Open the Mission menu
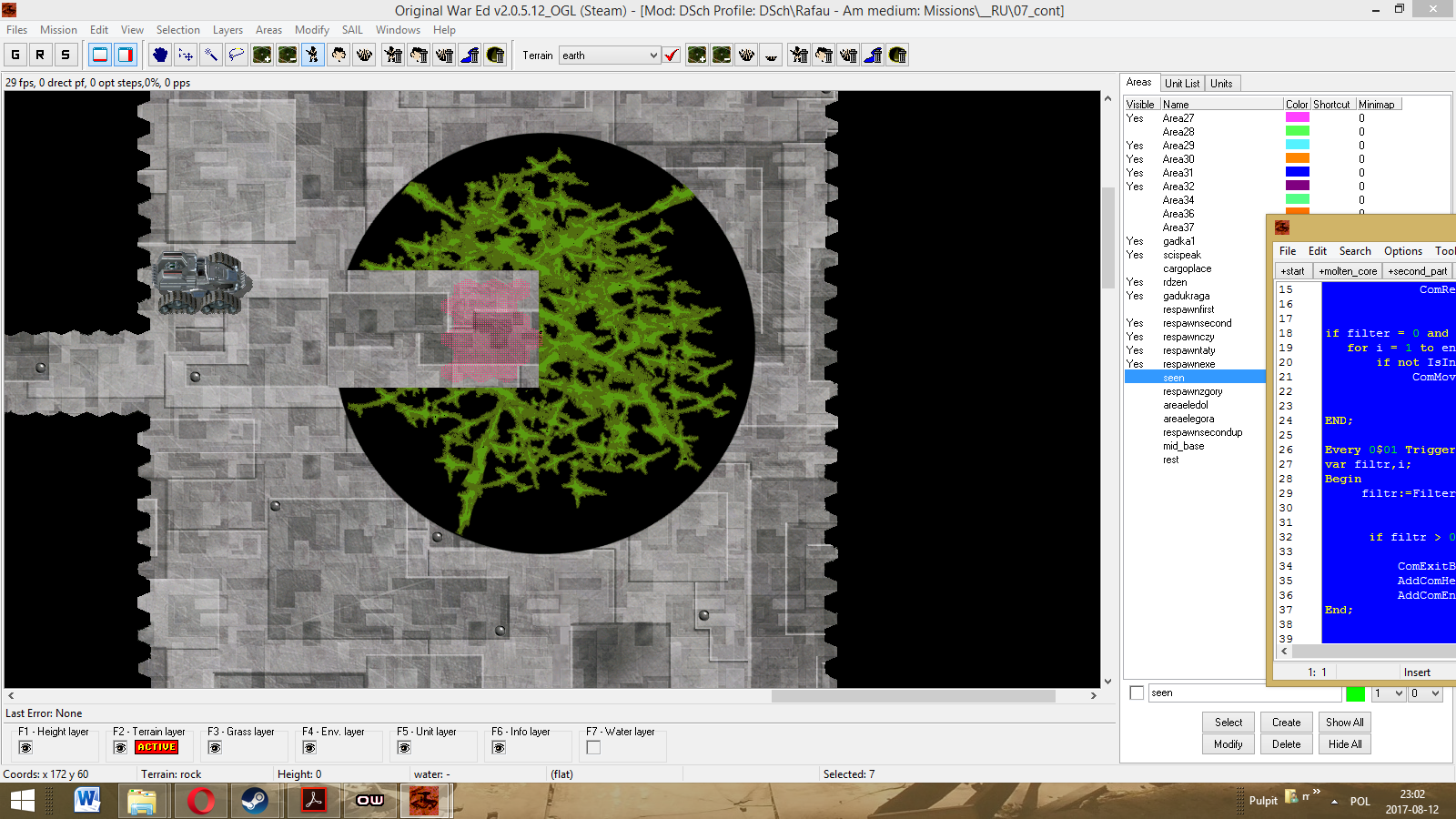The height and width of the screenshot is (819, 1456). tap(58, 30)
